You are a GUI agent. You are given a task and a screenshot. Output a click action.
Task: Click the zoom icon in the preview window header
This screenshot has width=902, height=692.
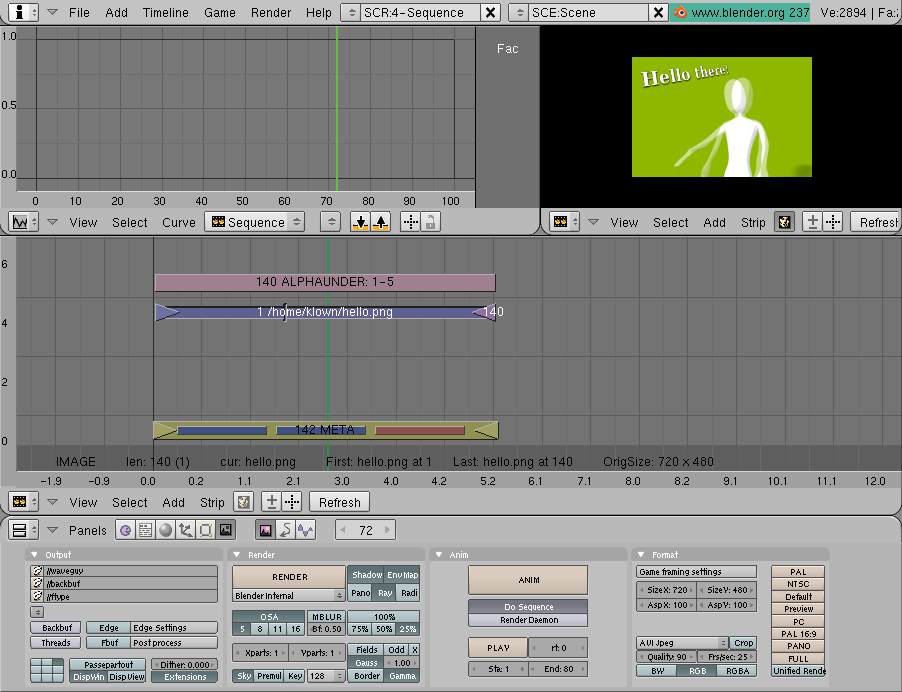point(812,222)
